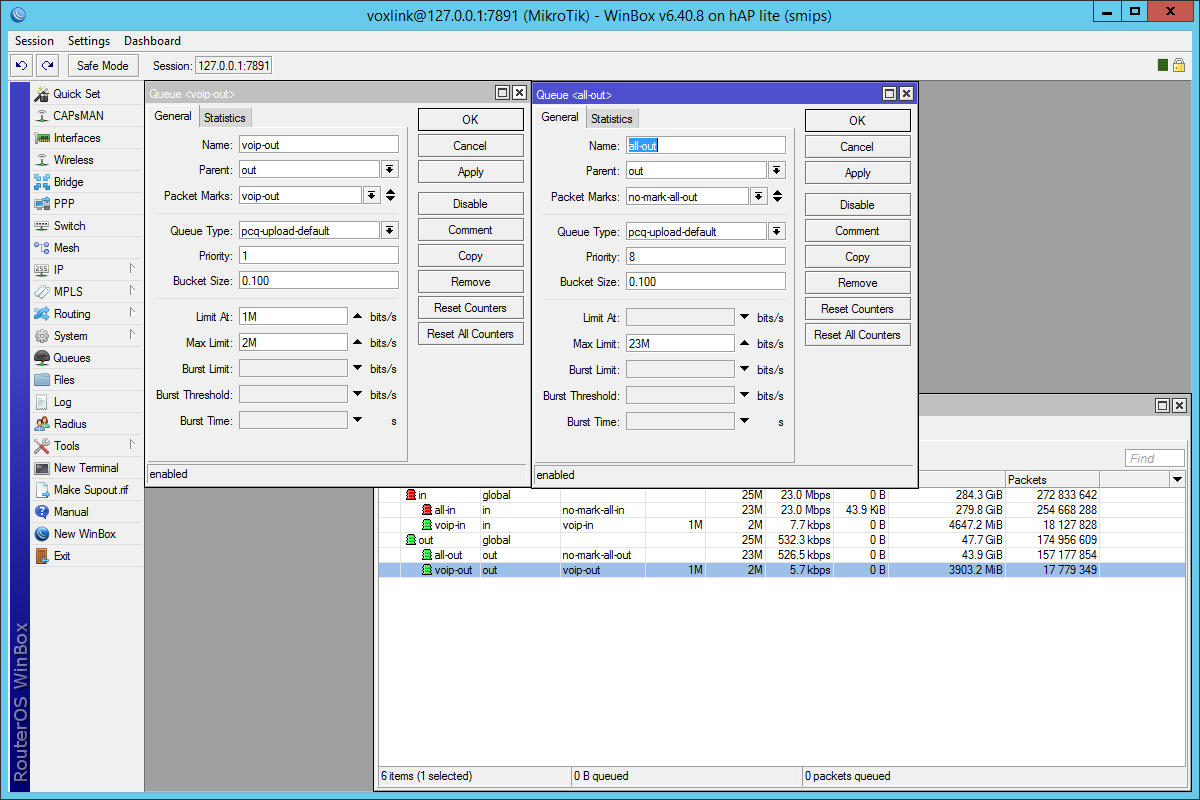Viewport: 1200px width, 800px height.
Task: Select the all-in queue row icon
Action: click(x=427, y=510)
